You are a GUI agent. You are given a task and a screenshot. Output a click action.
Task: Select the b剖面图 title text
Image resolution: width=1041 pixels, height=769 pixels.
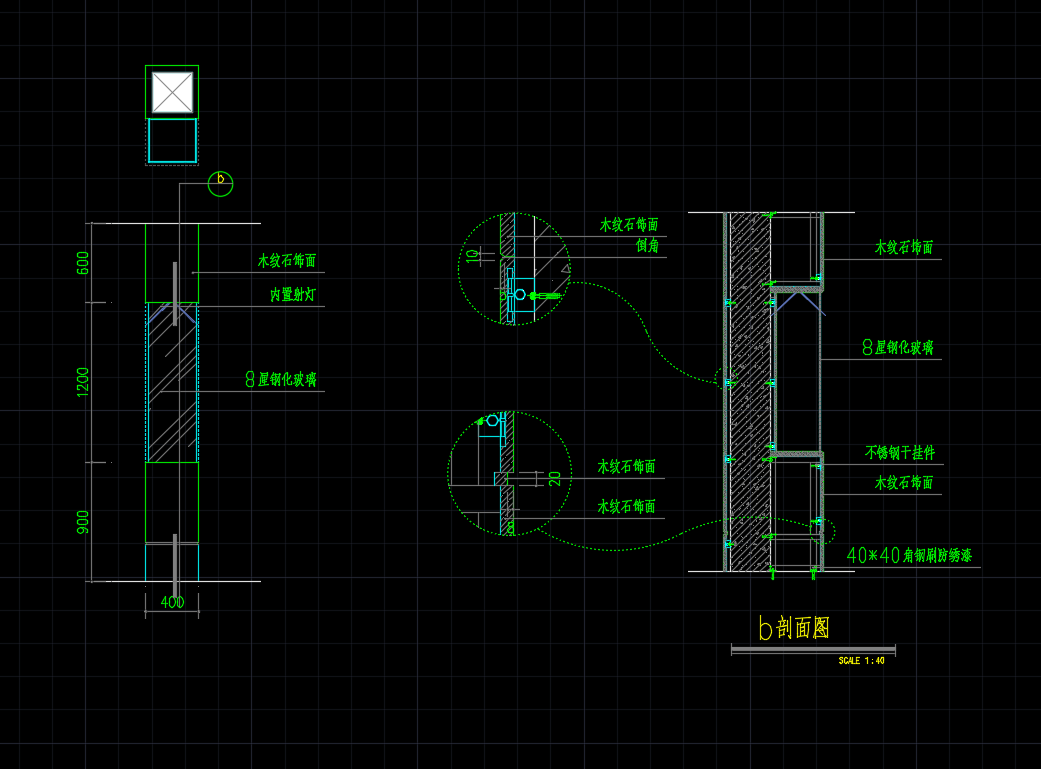[794, 627]
